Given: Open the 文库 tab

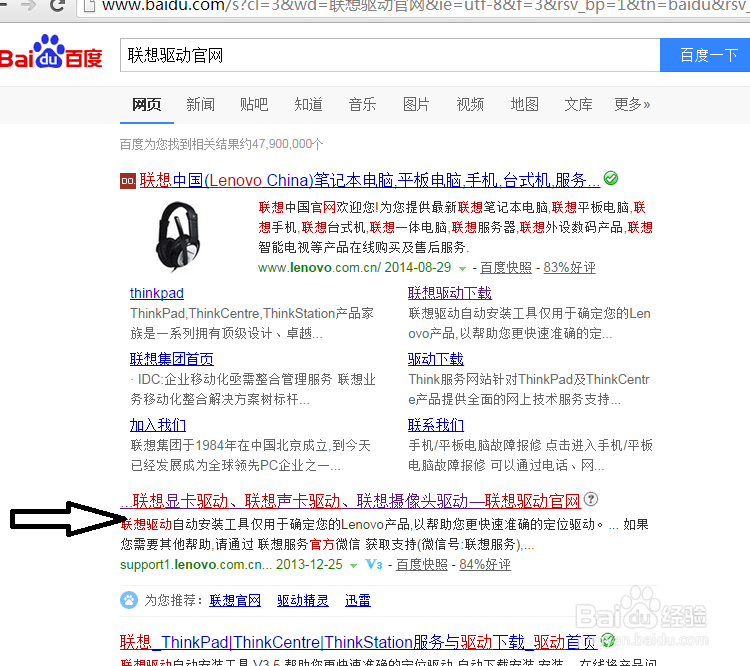Looking at the screenshot, I should tap(578, 104).
